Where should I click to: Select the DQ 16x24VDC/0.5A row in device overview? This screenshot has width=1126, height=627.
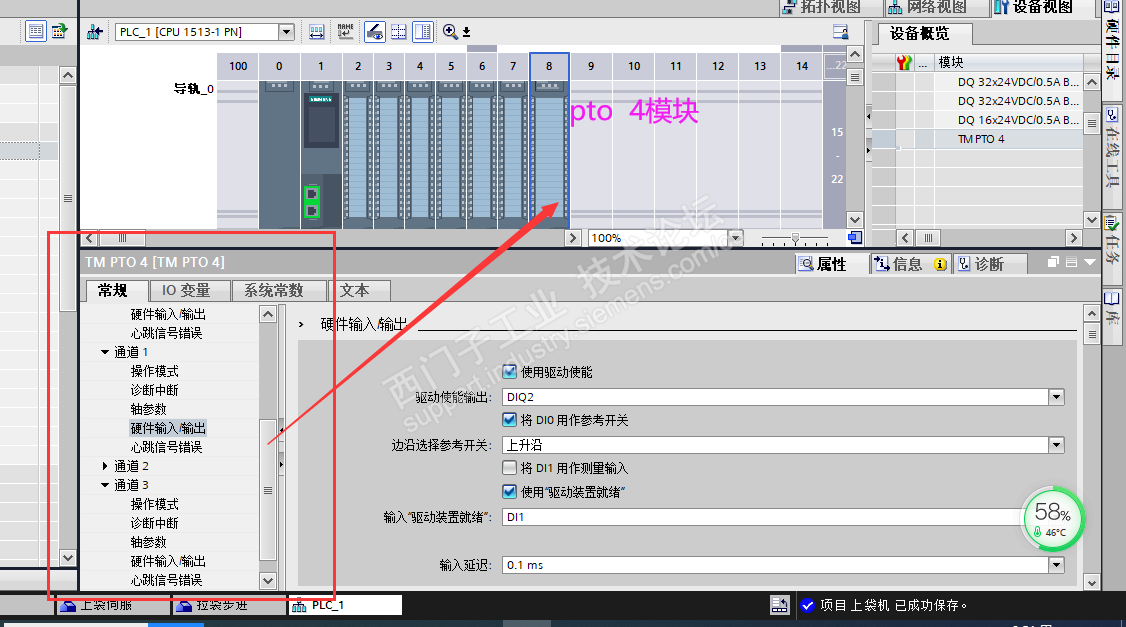tap(977, 120)
